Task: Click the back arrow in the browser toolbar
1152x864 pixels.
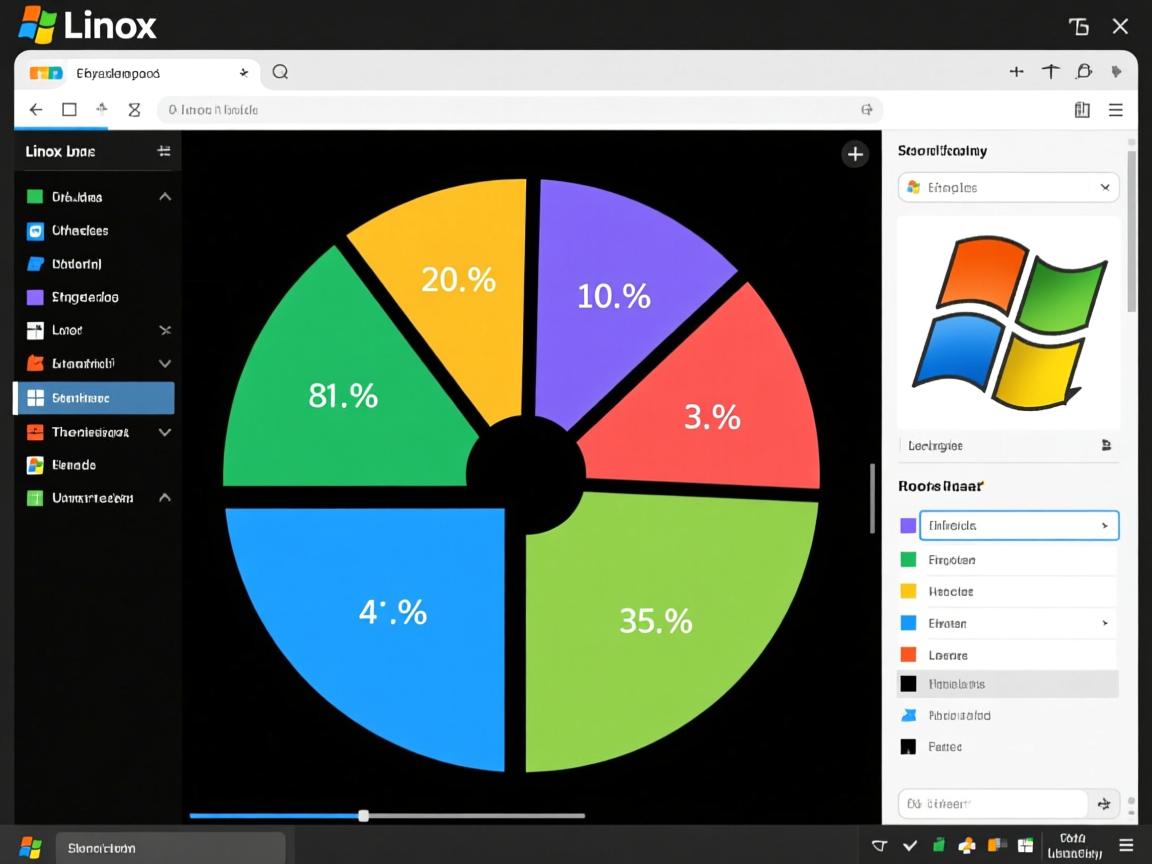Action: pos(36,110)
